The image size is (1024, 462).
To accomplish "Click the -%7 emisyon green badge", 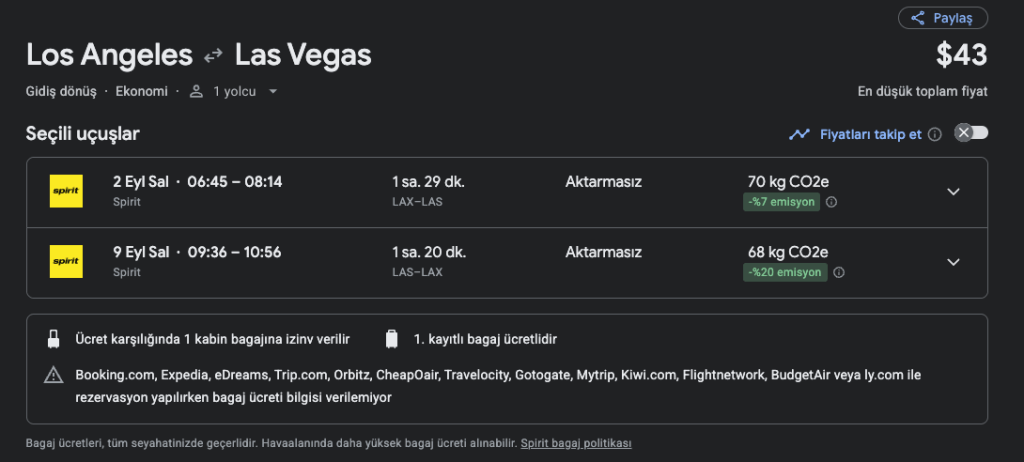I will pos(781,202).
